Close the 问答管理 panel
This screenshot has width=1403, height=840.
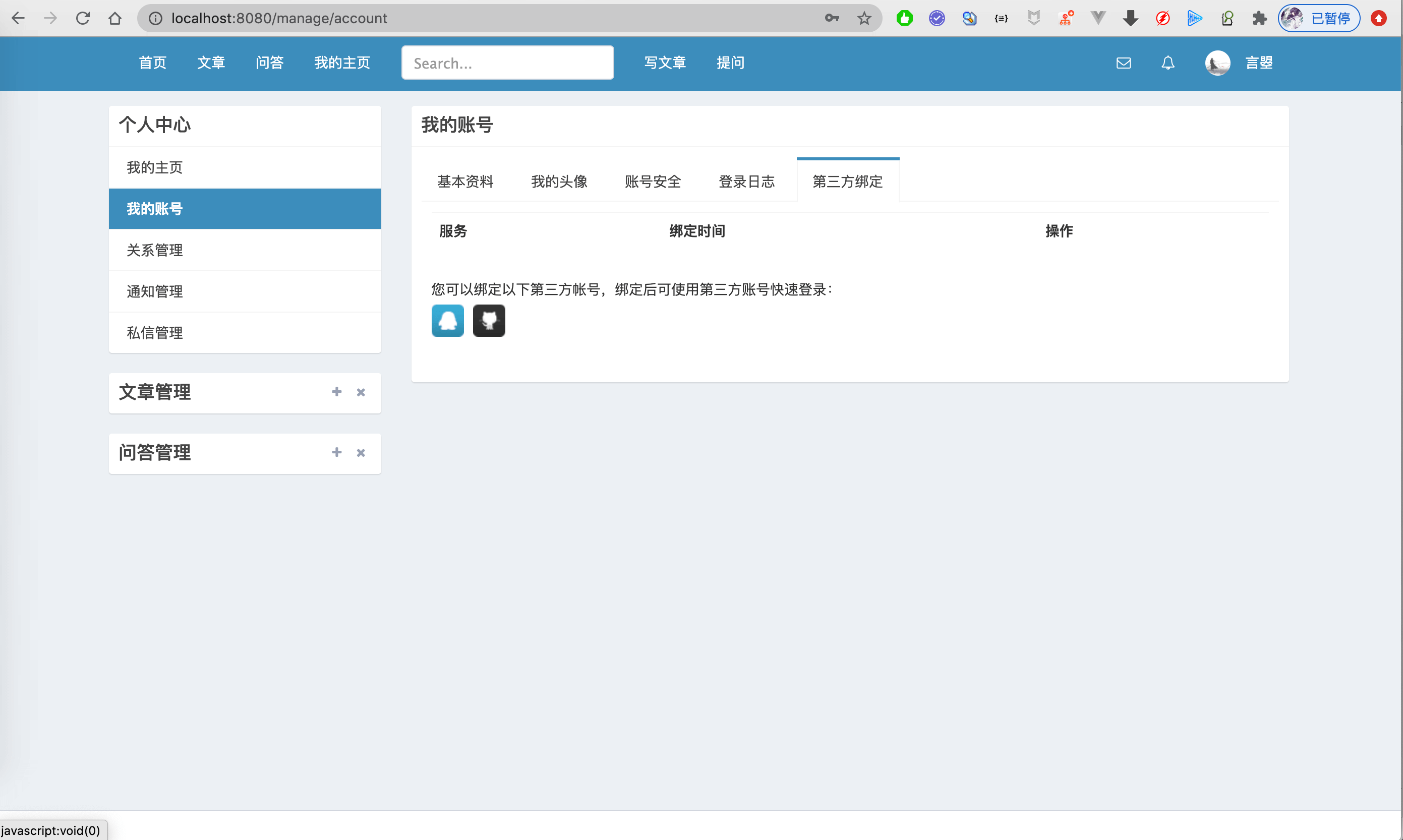point(361,453)
